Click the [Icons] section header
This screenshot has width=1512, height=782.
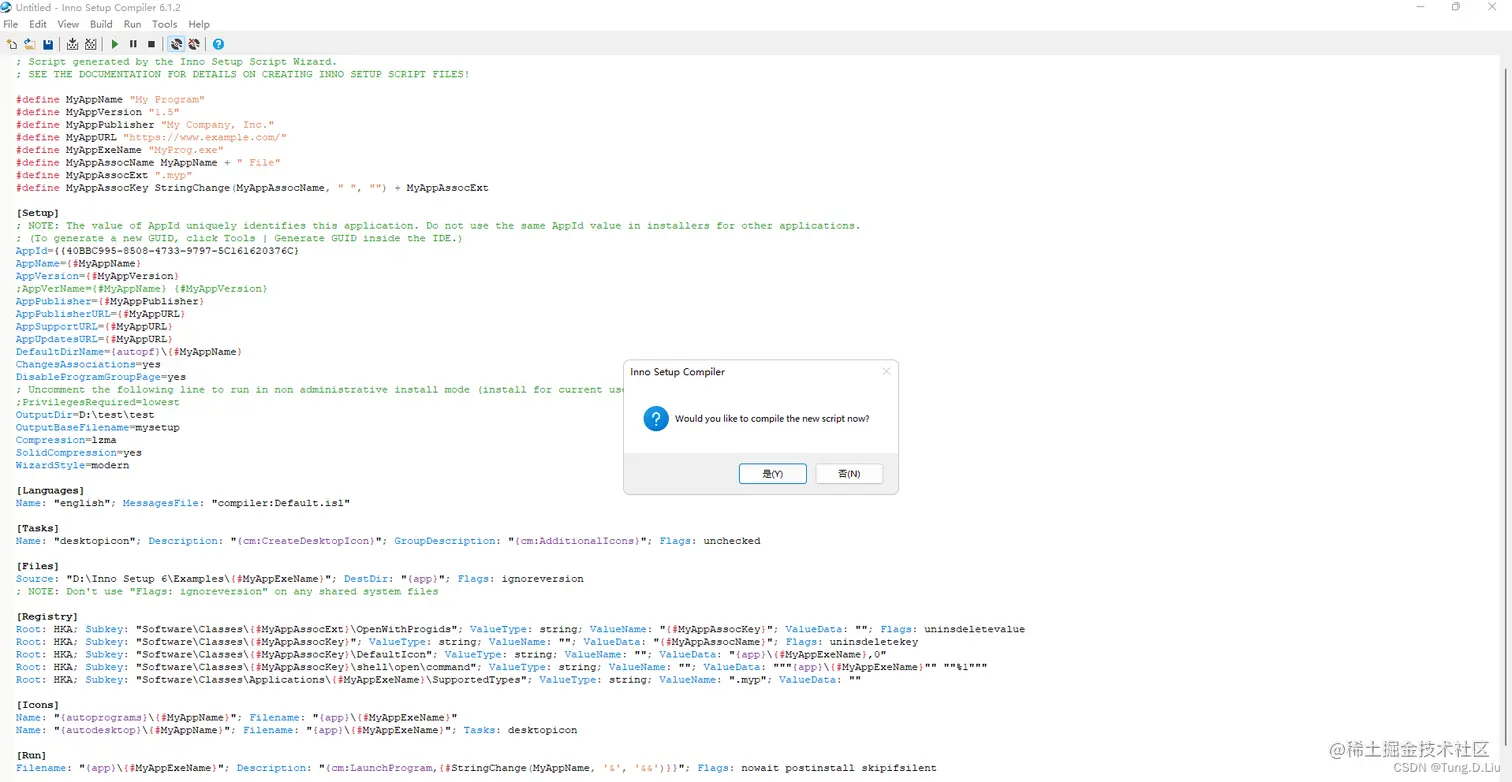coord(38,705)
